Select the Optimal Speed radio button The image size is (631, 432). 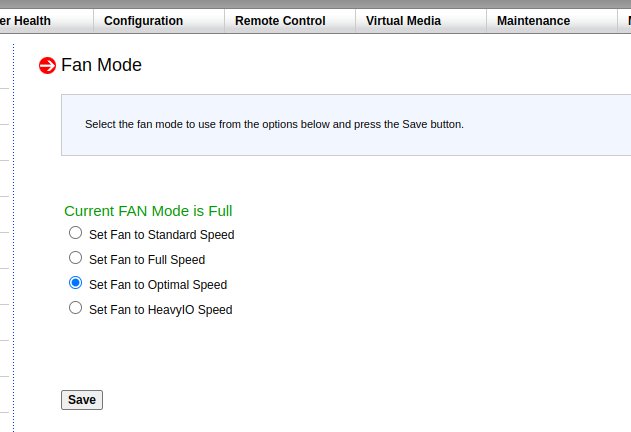click(75, 283)
